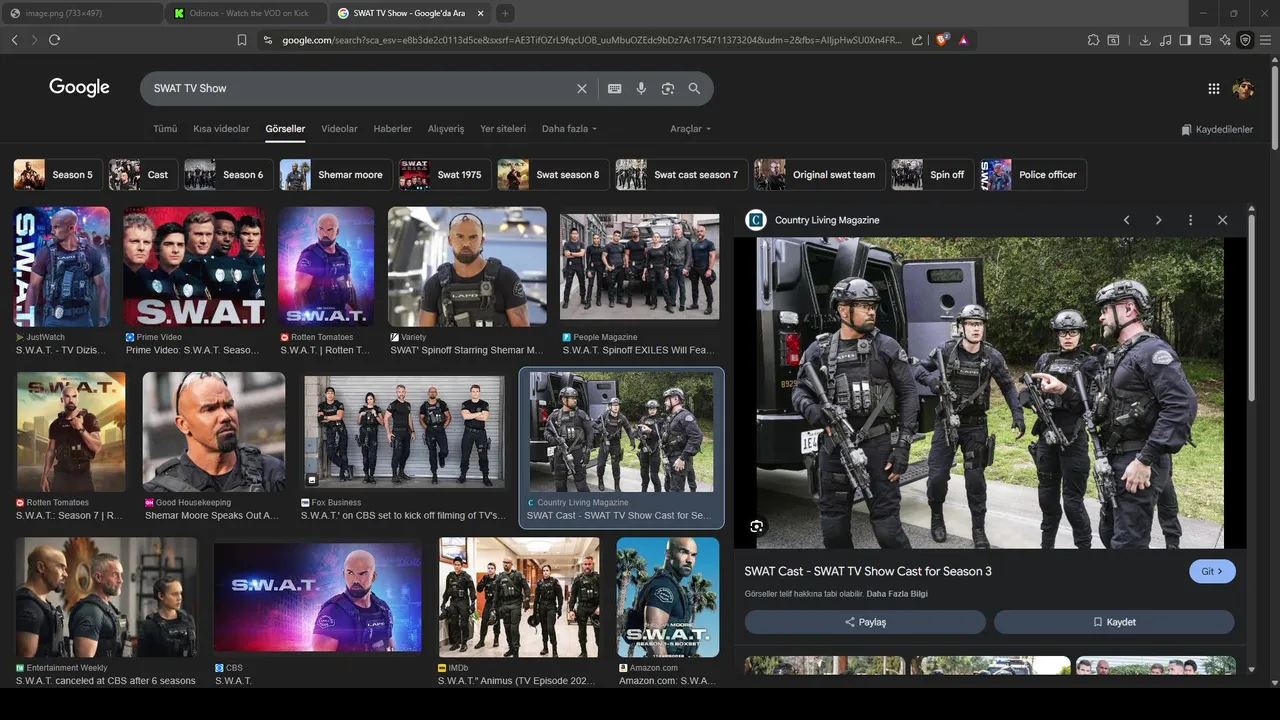
Task: Show the previous image in preview panel
Action: click(1126, 220)
